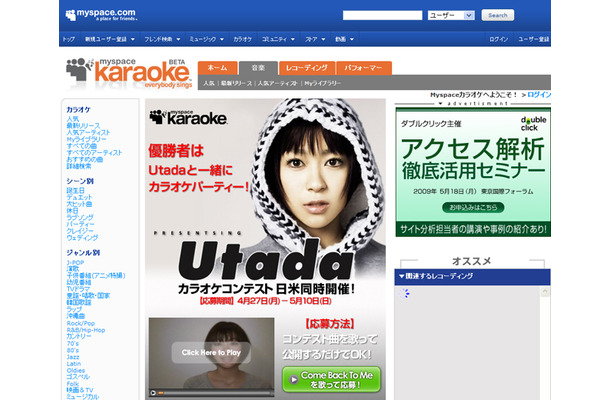
Task: Click the play arrow on the green button
Action: pos(294,379)
